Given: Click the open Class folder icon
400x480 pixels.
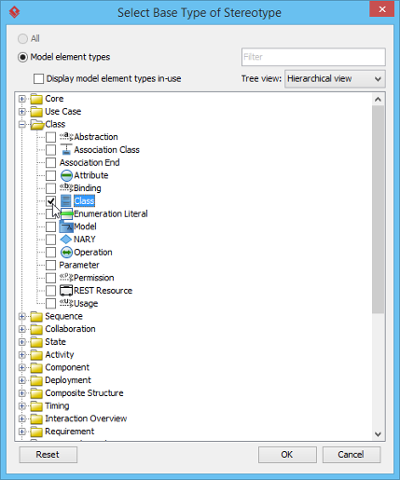Looking at the screenshot, I should point(37,124).
